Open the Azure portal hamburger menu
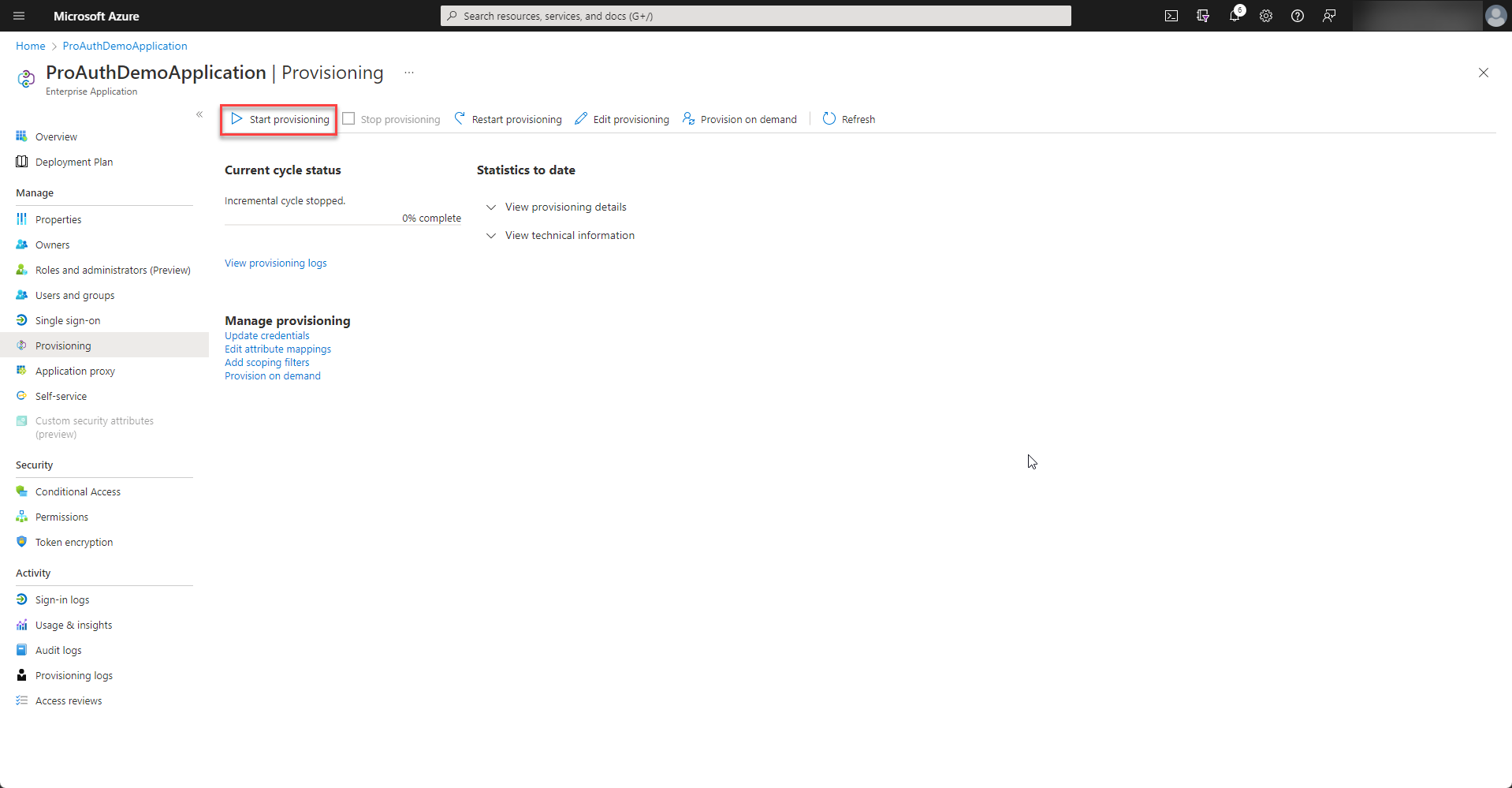This screenshot has width=1512, height=788. click(x=19, y=16)
